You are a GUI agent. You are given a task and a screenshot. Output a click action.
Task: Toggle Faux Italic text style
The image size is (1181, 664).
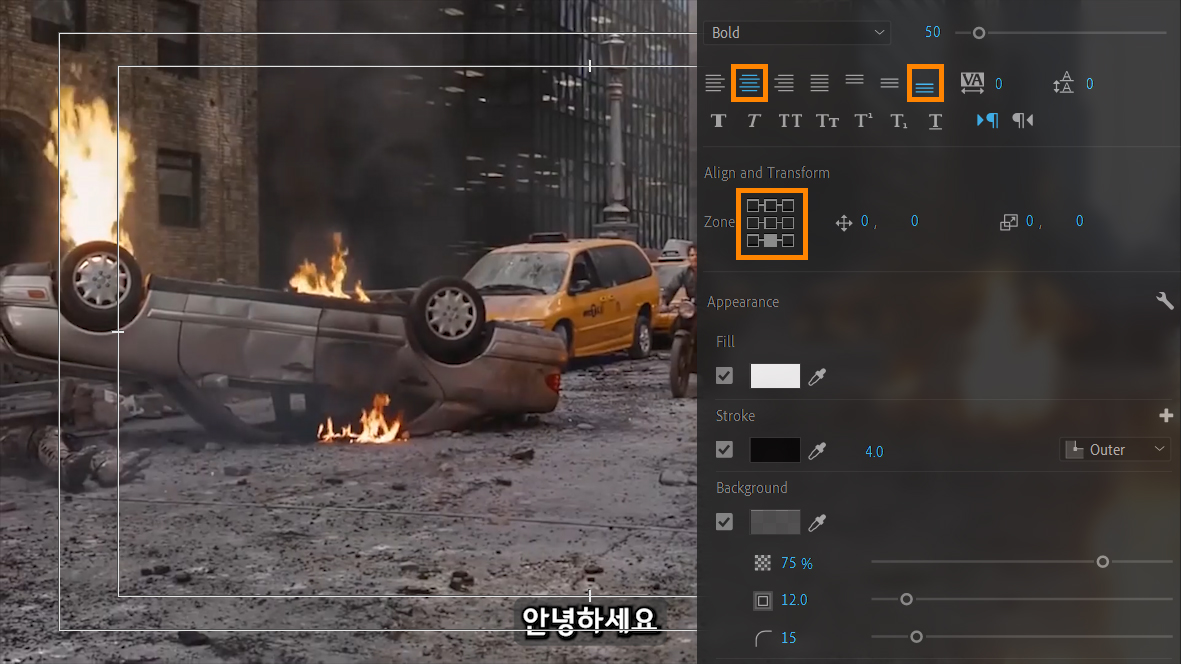click(x=754, y=120)
